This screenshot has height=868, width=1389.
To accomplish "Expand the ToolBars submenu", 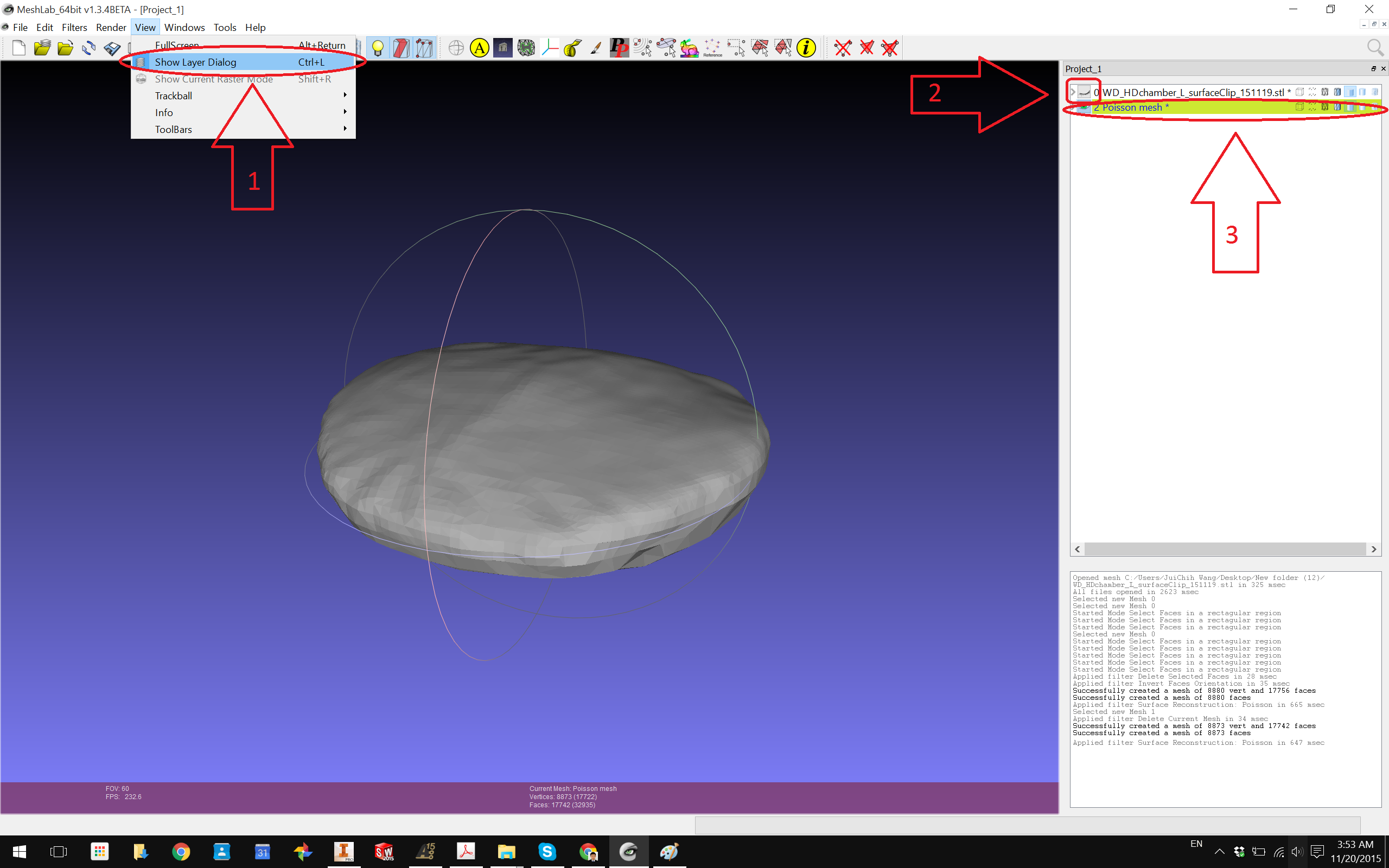I will click(244, 129).
